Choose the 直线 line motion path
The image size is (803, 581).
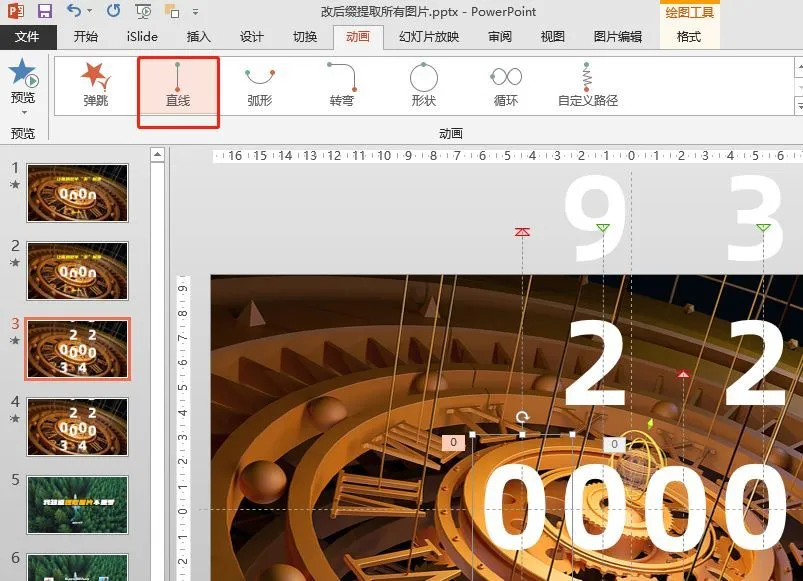click(178, 84)
